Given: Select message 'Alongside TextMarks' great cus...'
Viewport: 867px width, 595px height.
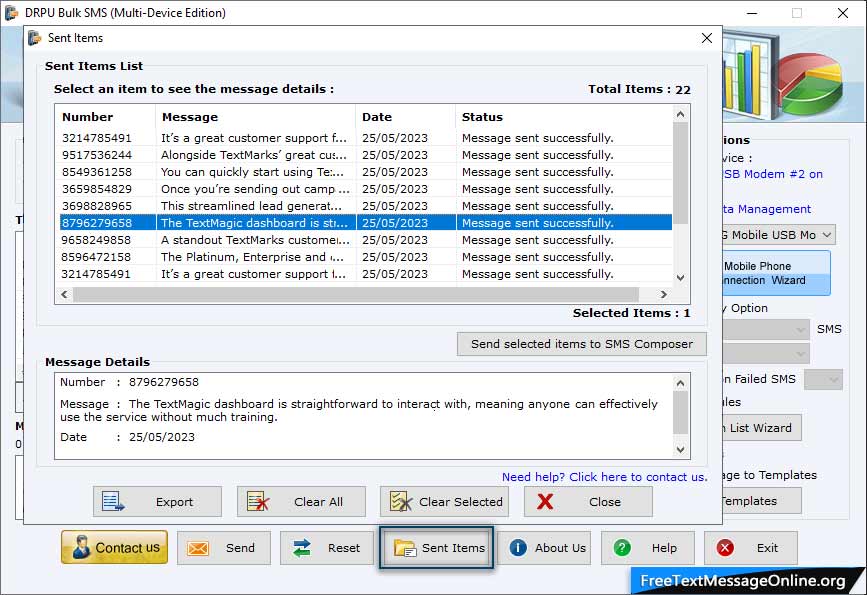Looking at the screenshot, I should click(254, 155).
